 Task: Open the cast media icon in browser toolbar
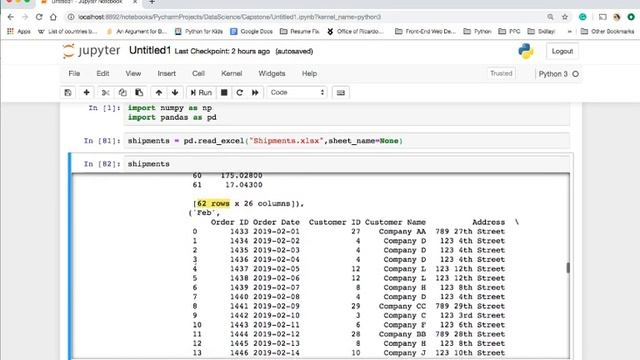[x=602, y=17]
